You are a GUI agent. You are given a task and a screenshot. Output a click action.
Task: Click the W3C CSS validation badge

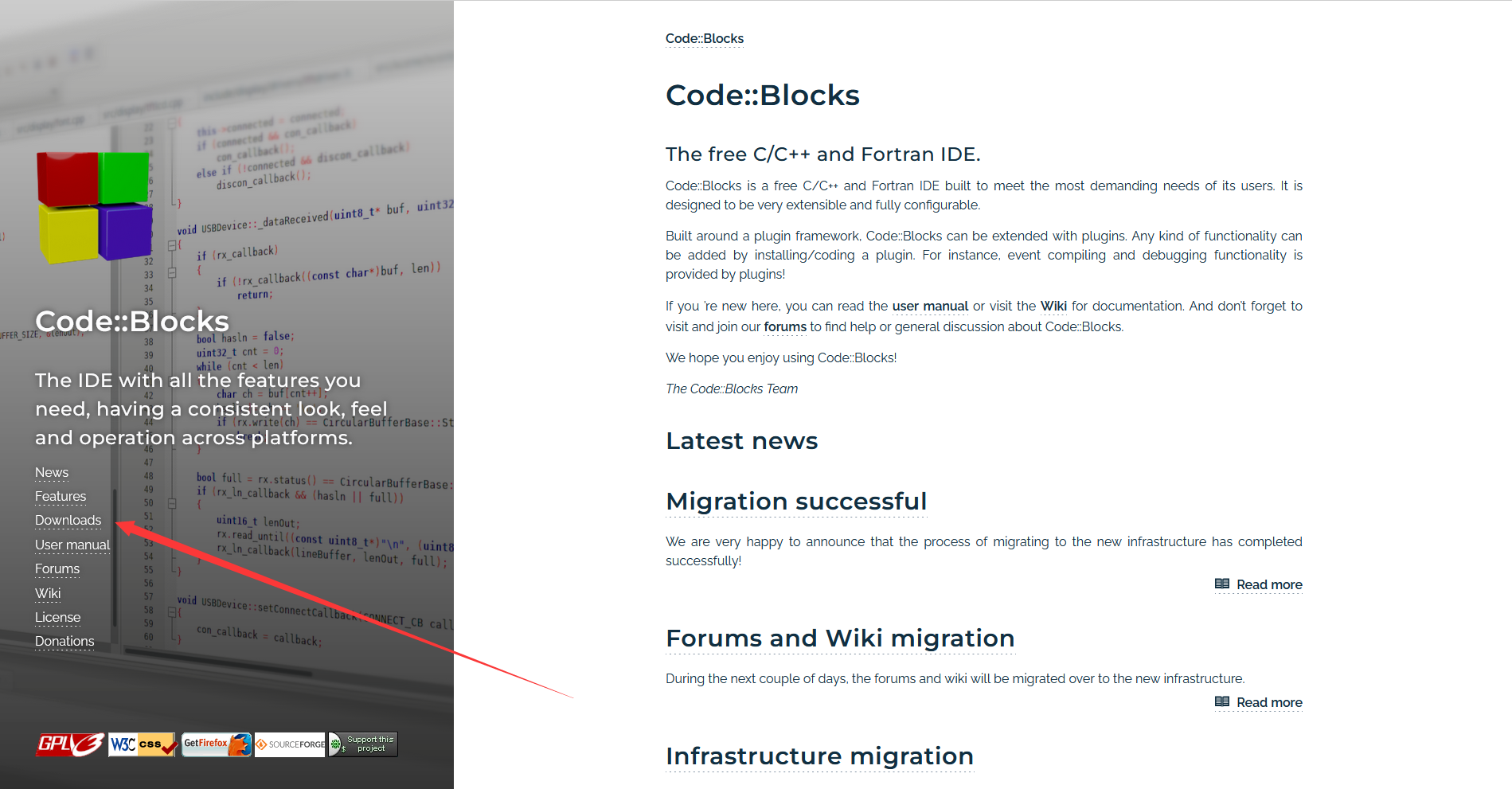[x=143, y=744]
